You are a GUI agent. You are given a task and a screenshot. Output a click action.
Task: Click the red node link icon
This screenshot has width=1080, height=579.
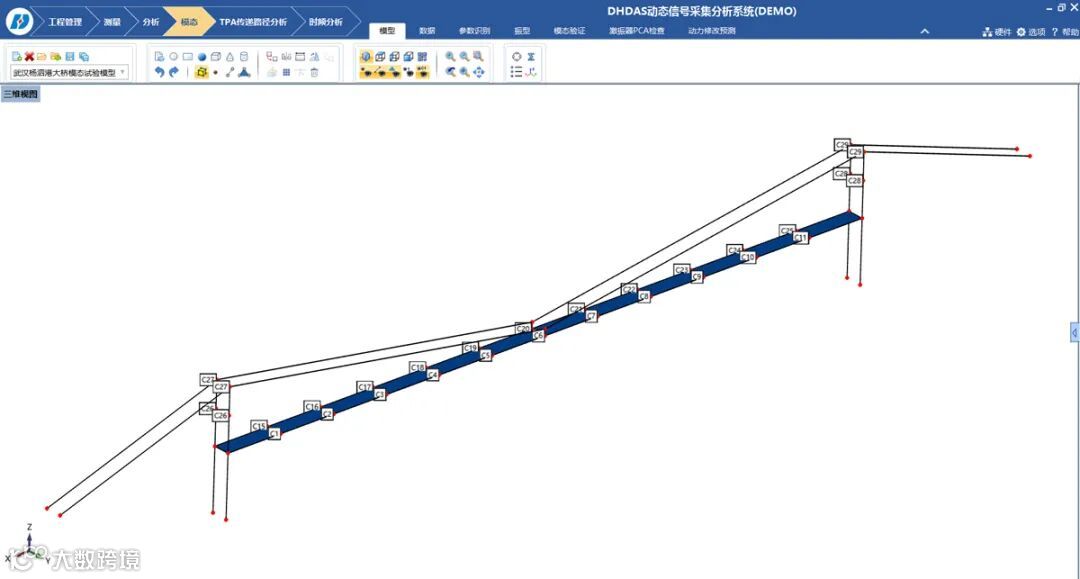(271, 56)
